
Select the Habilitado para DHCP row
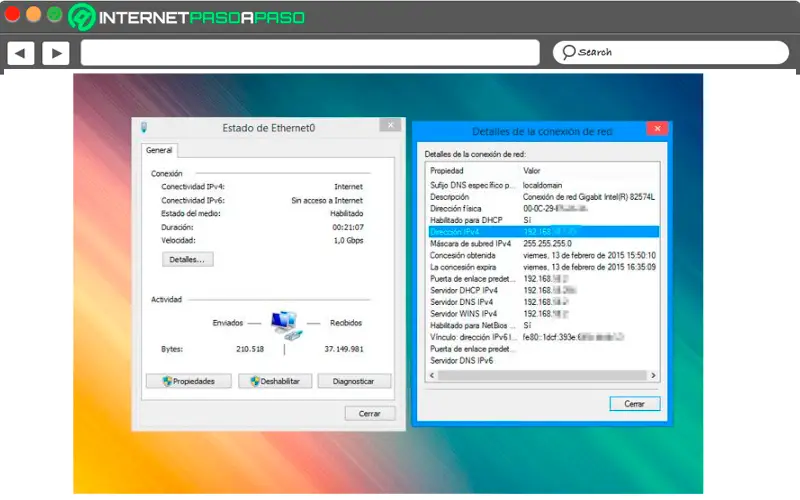(543, 220)
